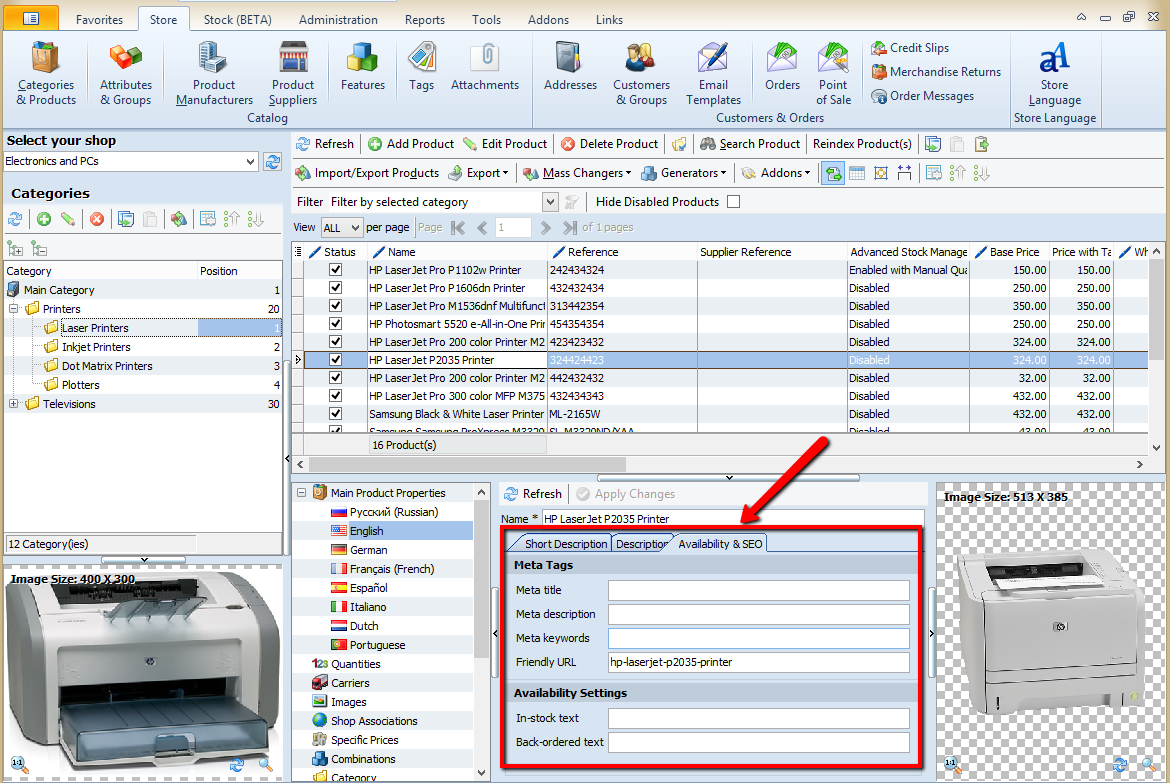Click Delete Product button

(x=610, y=144)
